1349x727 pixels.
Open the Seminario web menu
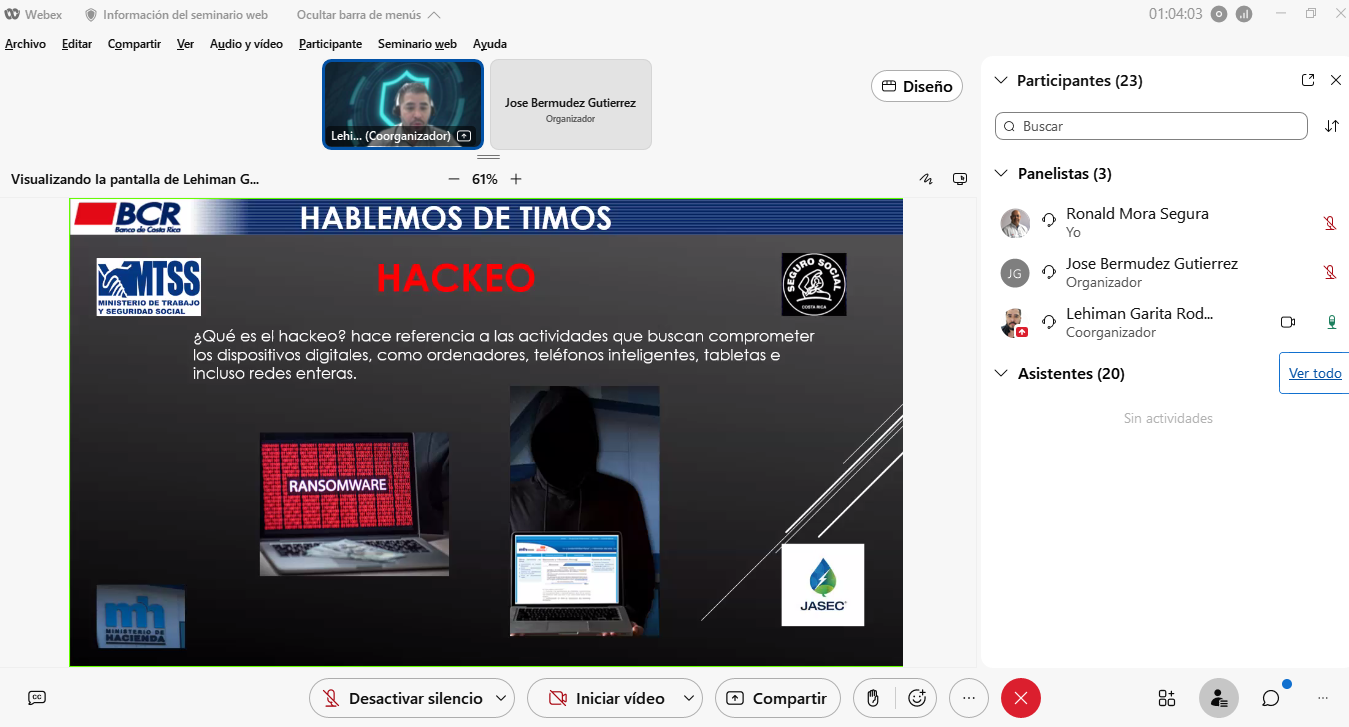pos(417,44)
